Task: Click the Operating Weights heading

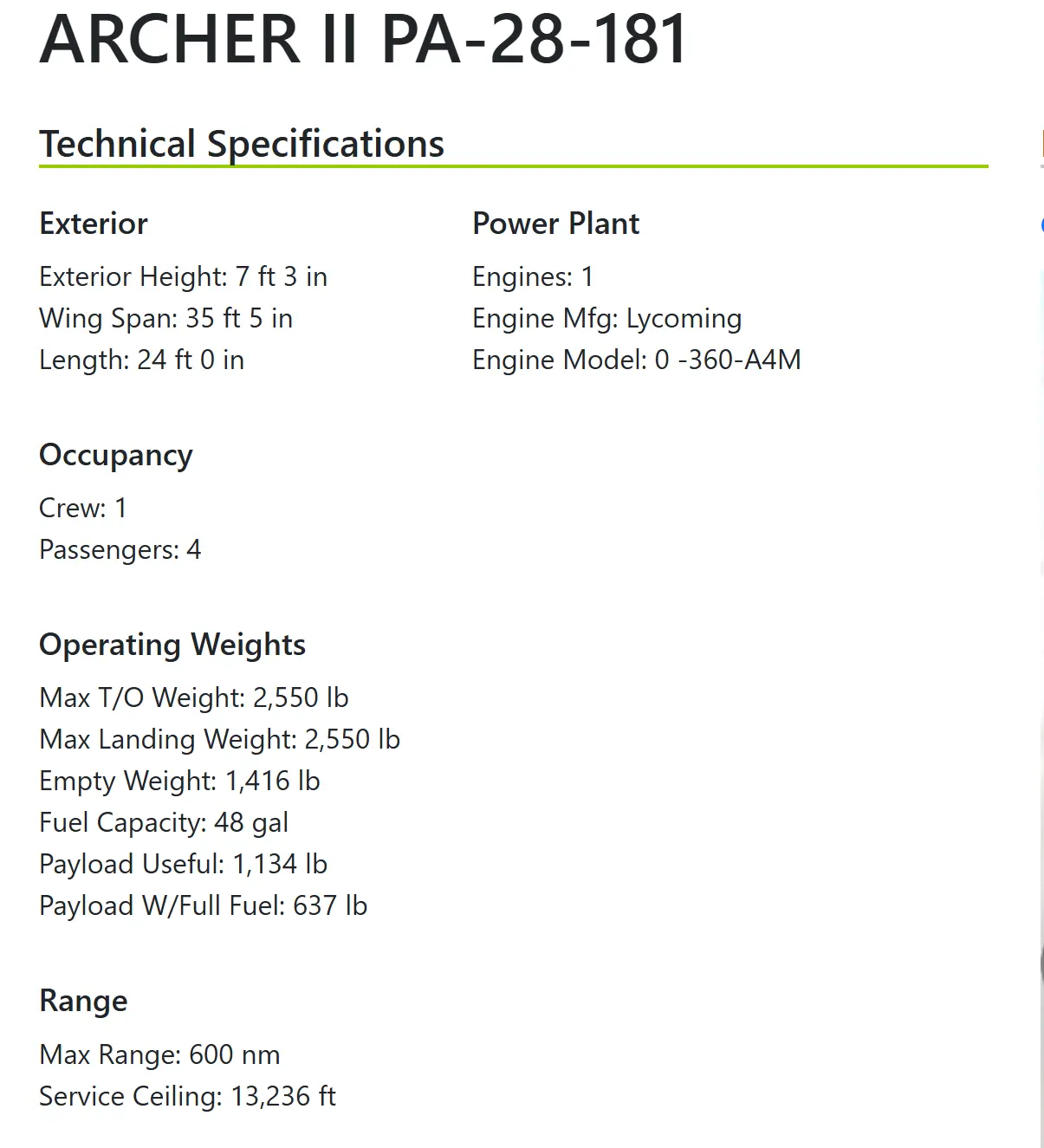Action: click(172, 645)
